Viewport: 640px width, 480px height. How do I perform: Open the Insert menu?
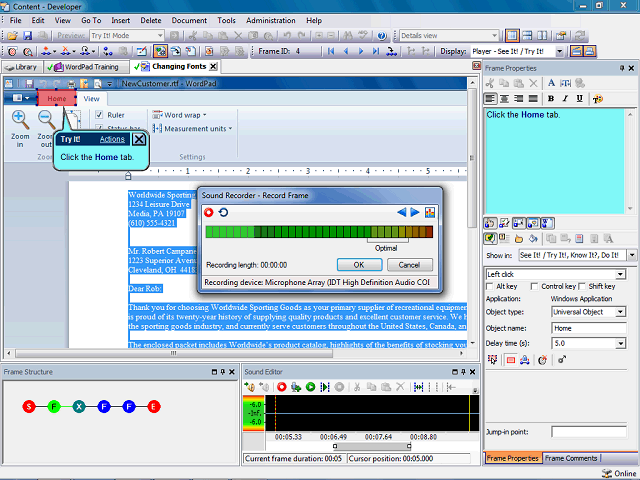click(x=120, y=20)
